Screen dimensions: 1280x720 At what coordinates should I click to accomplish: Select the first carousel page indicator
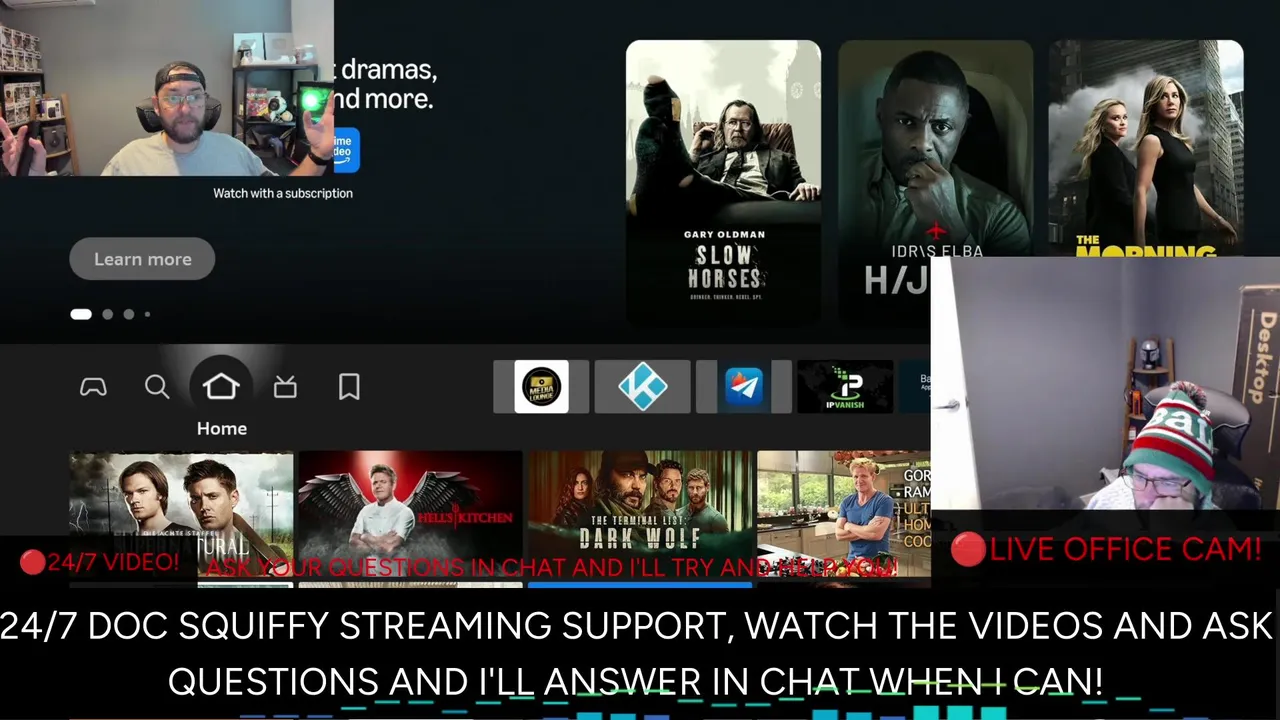81,314
